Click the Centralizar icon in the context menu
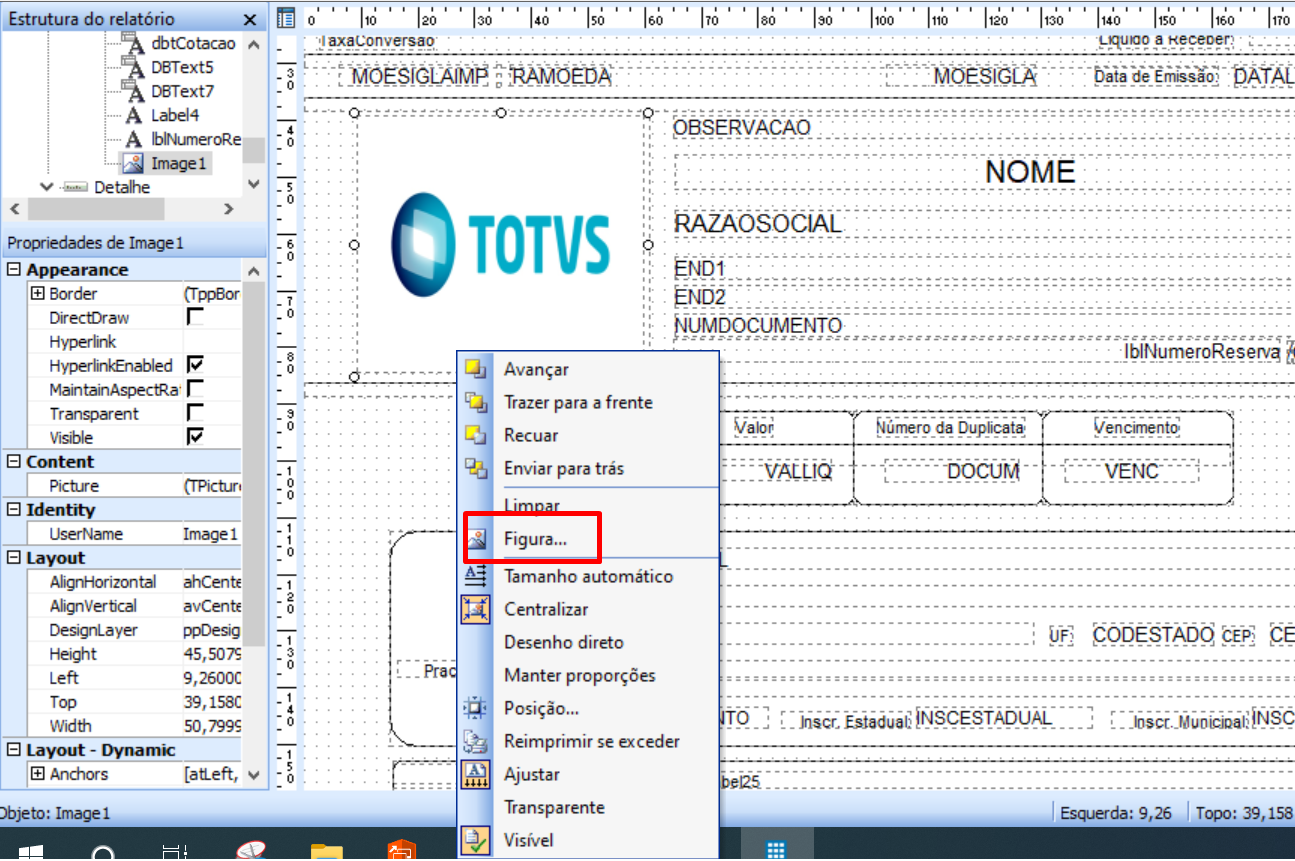 476,609
